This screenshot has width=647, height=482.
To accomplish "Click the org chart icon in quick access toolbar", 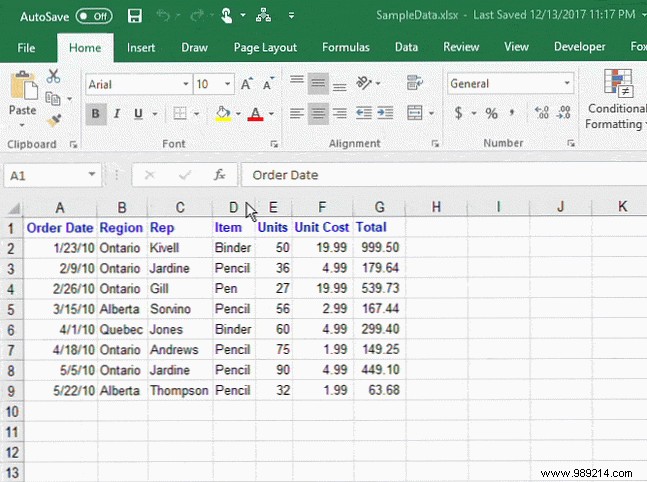I will (x=263, y=16).
